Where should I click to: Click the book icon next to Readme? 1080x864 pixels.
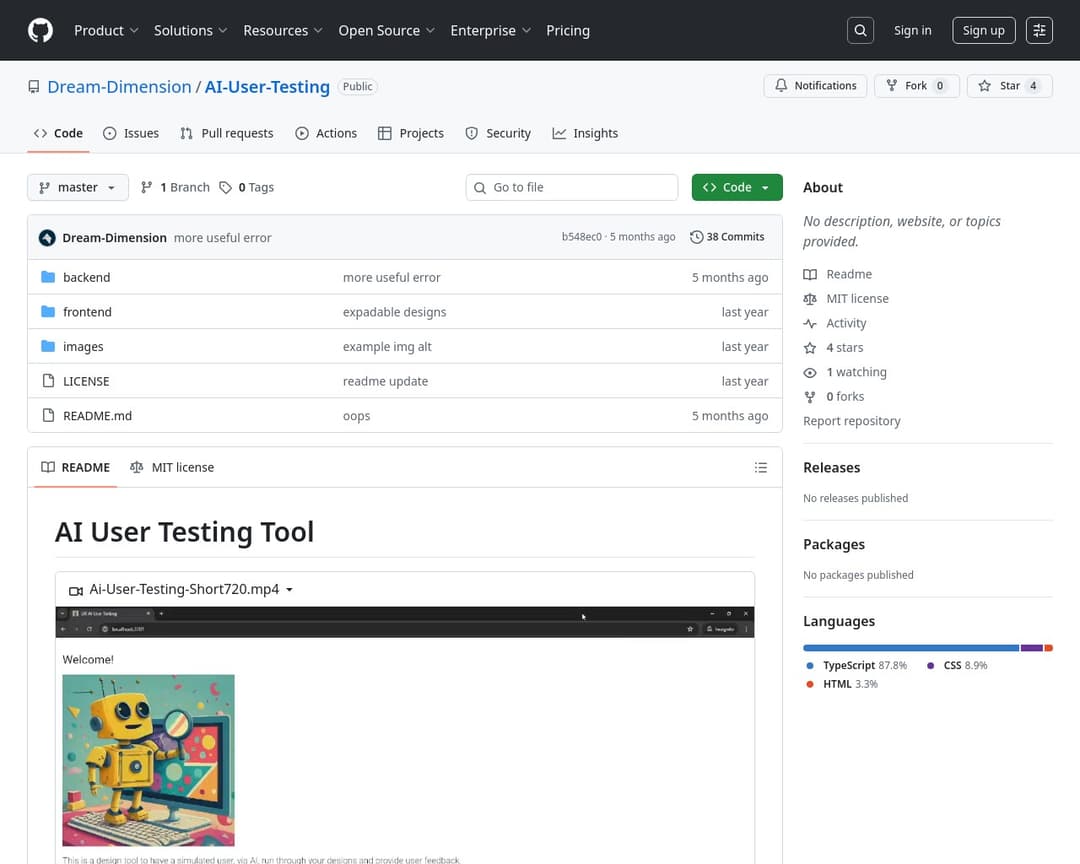(810, 274)
